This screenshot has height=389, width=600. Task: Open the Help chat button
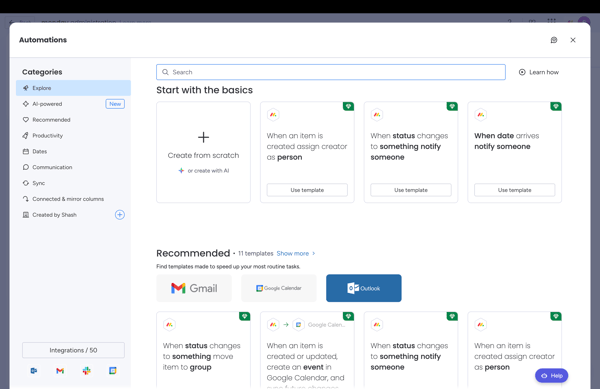pyautogui.click(x=551, y=376)
